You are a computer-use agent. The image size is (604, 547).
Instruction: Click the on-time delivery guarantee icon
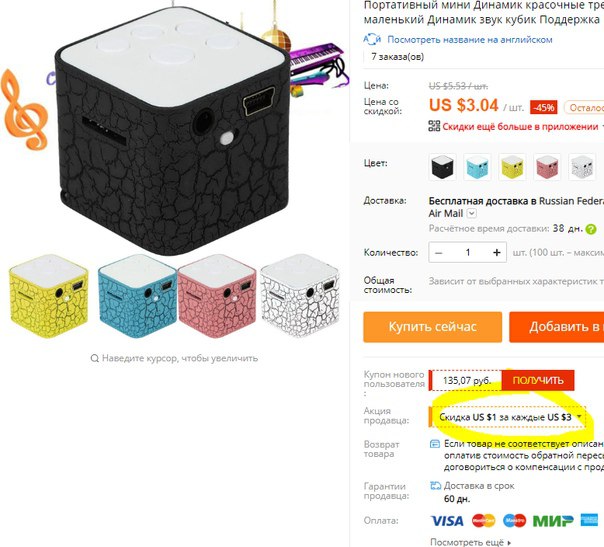point(435,486)
